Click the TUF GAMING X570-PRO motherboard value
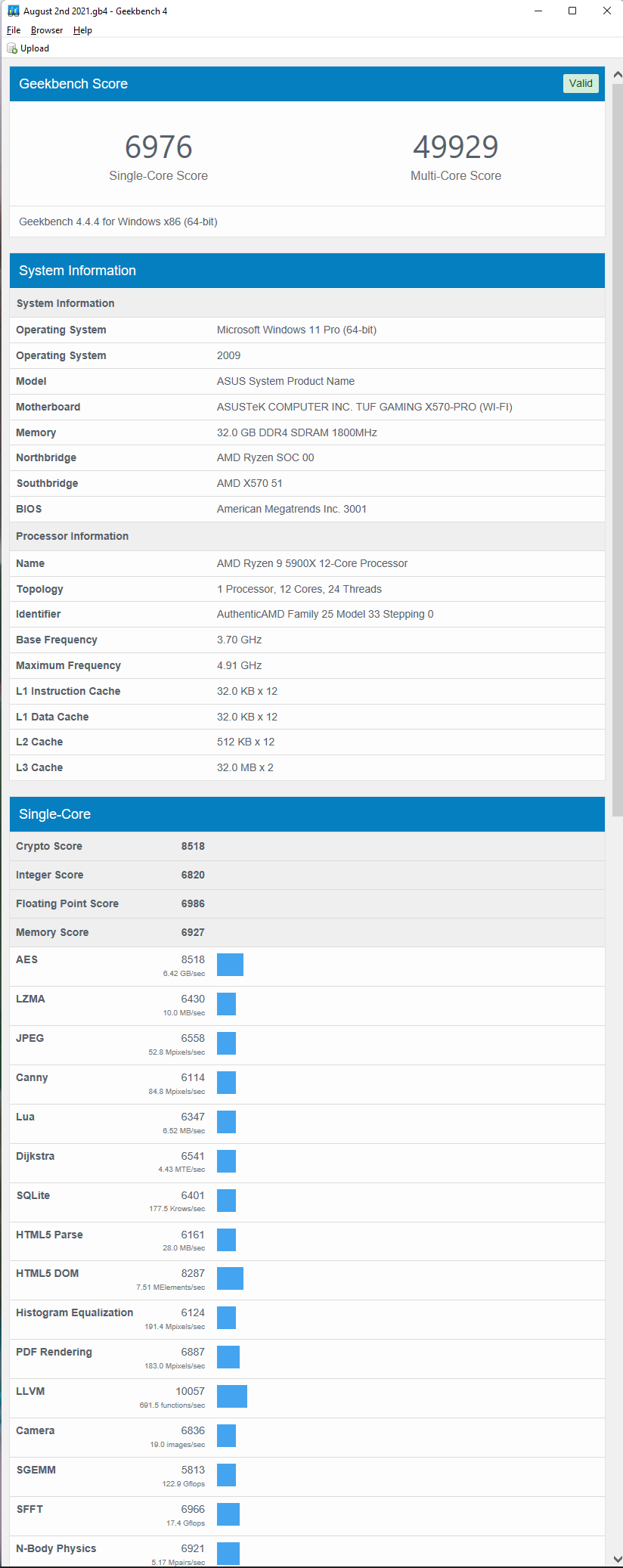 [x=364, y=407]
